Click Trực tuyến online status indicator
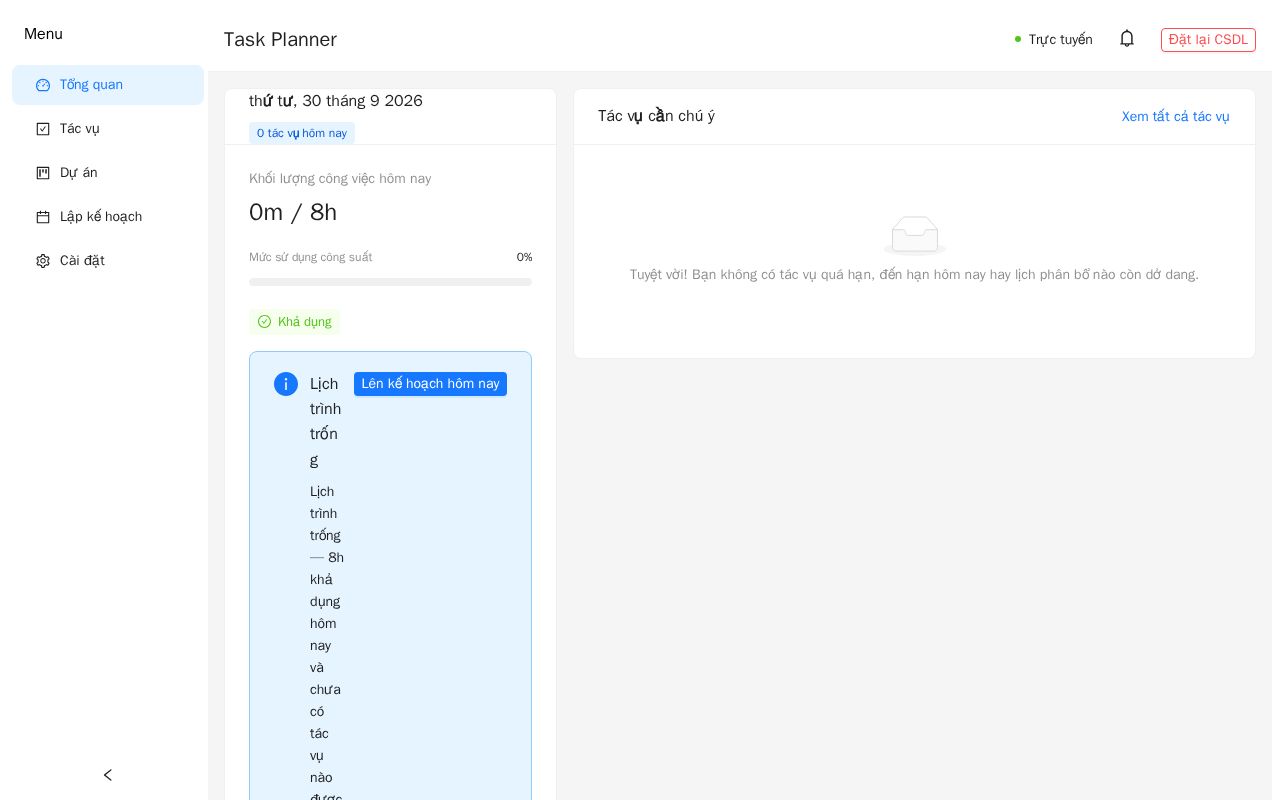1280x800 pixels. coord(1054,40)
